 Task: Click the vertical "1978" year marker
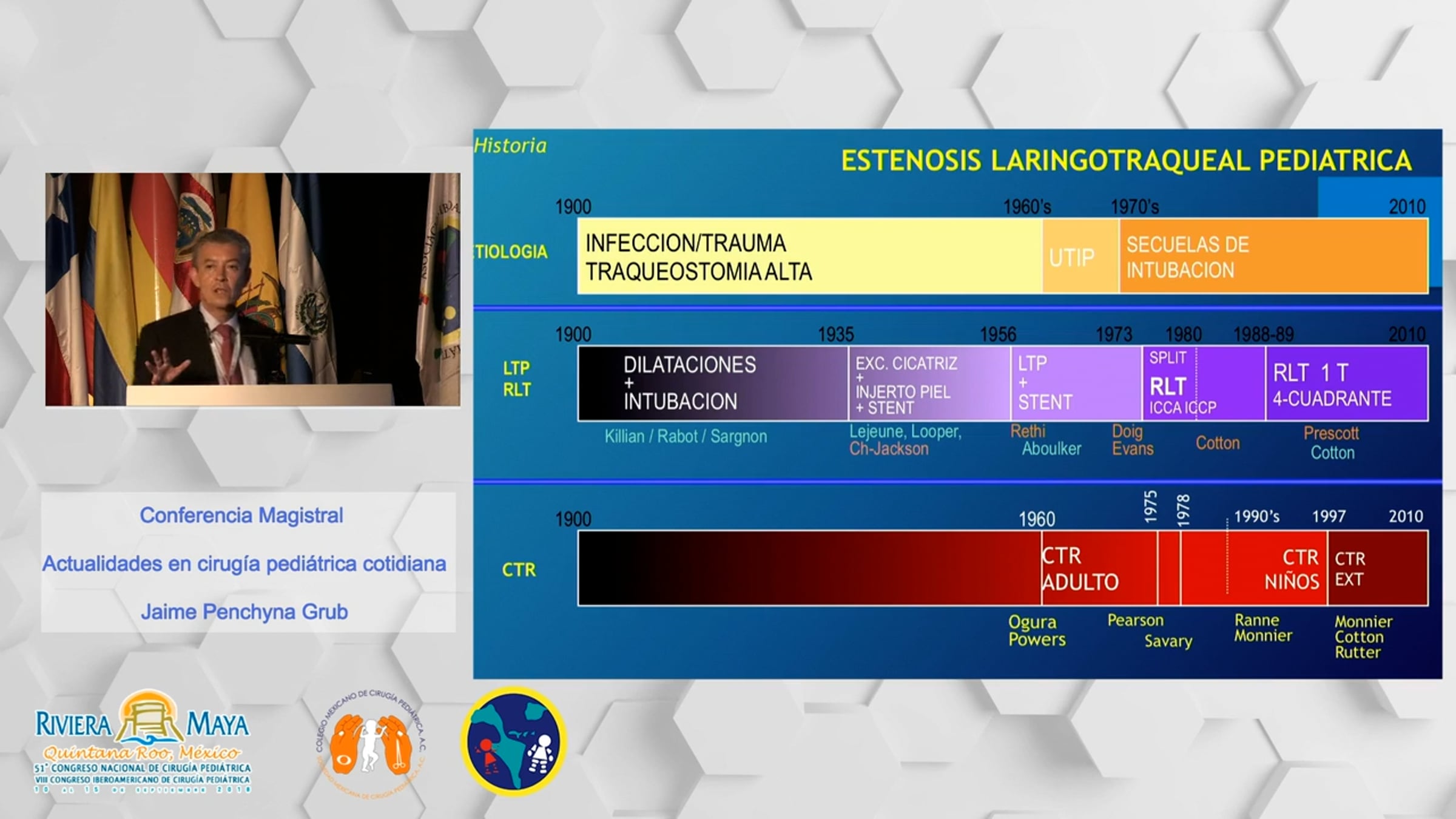[1183, 510]
